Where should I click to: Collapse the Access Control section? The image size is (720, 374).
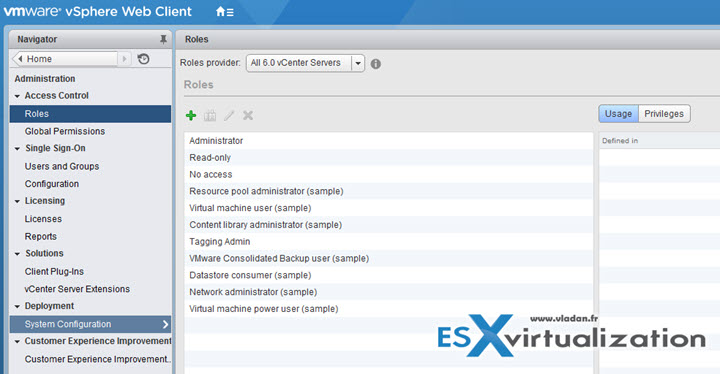[17, 96]
